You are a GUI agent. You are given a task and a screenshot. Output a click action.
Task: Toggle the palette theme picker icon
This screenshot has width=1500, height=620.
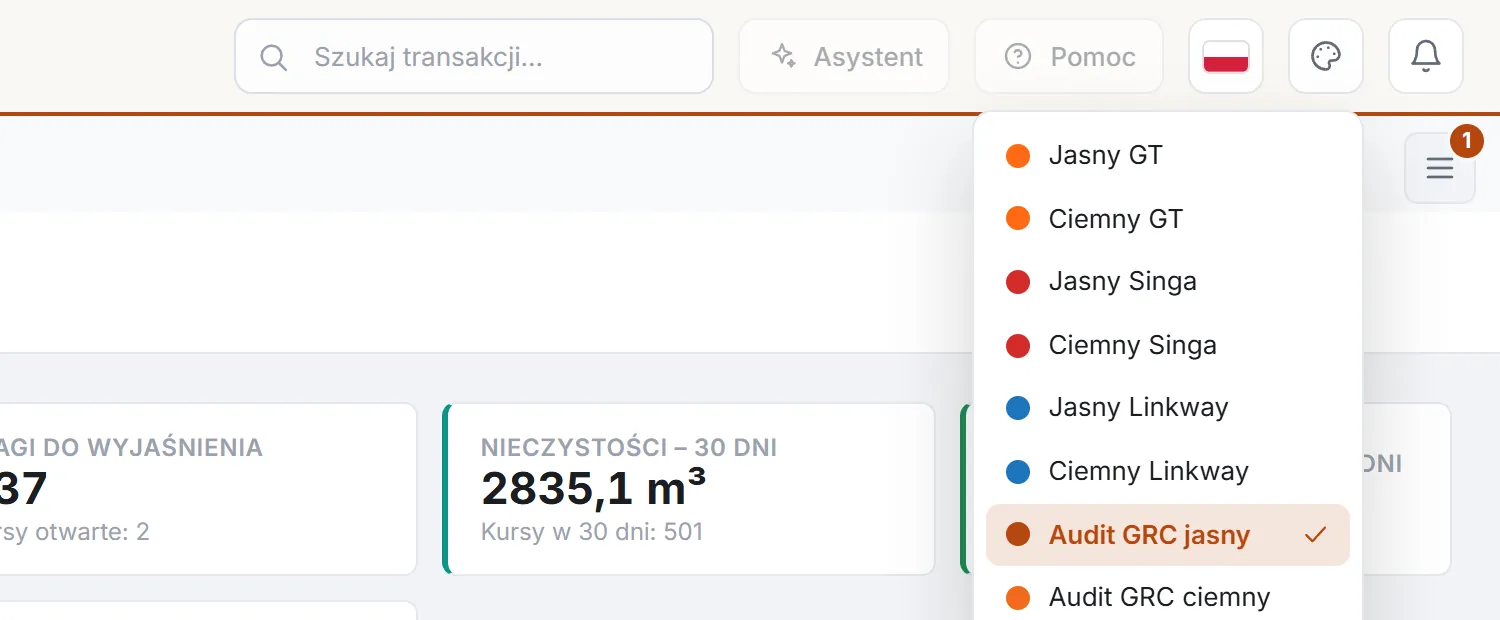1326,57
